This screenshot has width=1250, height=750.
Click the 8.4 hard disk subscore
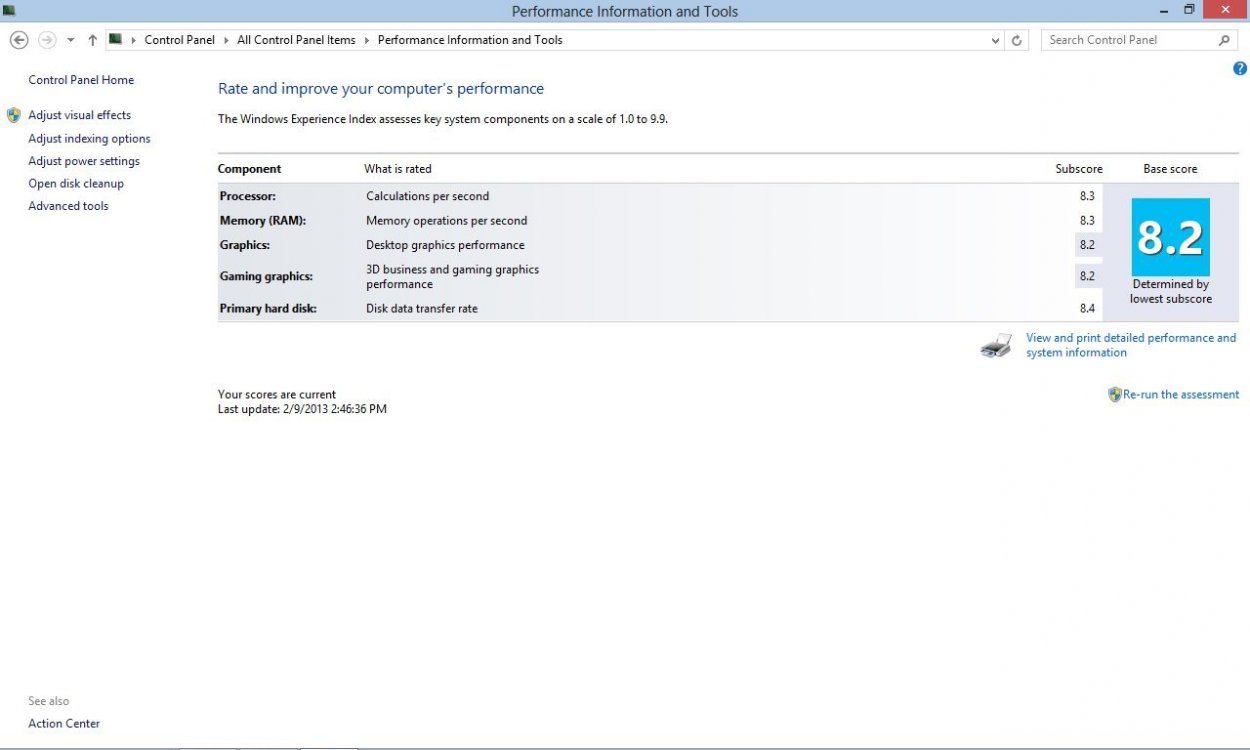pyautogui.click(x=1087, y=309)
